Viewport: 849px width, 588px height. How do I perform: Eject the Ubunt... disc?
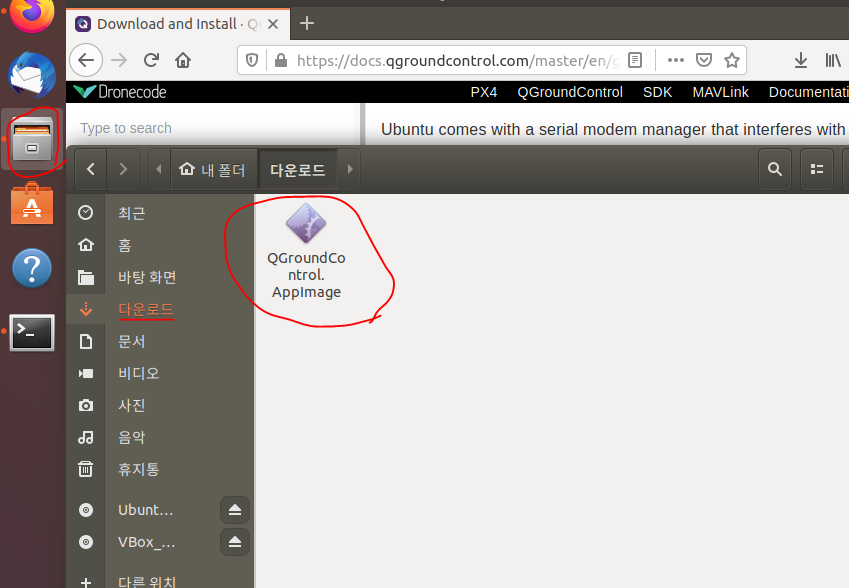[x=235, y=510]
